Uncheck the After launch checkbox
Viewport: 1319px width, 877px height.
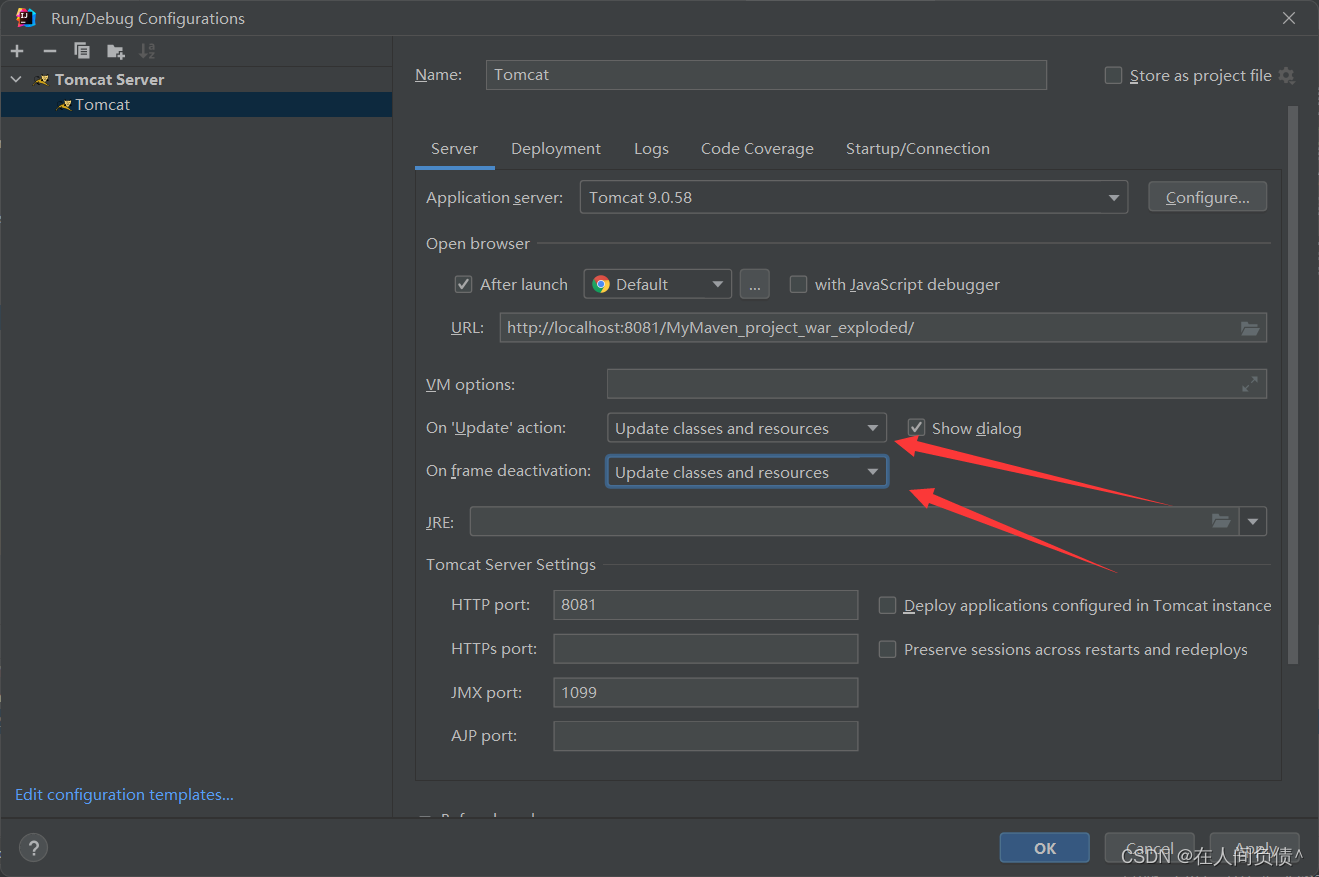[x=463, y=284]
